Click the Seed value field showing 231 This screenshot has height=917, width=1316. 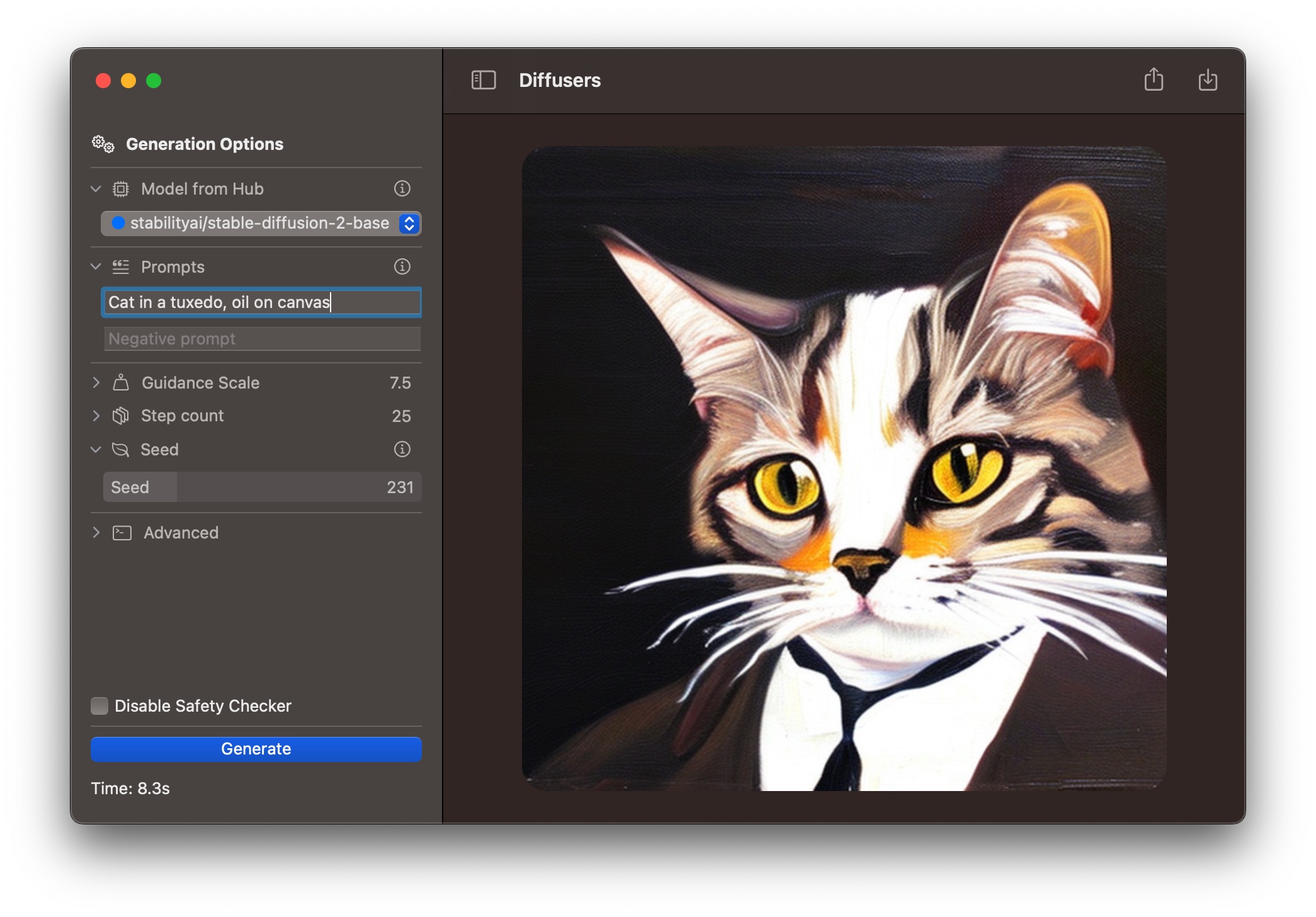pyautogui.click(x=299, y=486)
